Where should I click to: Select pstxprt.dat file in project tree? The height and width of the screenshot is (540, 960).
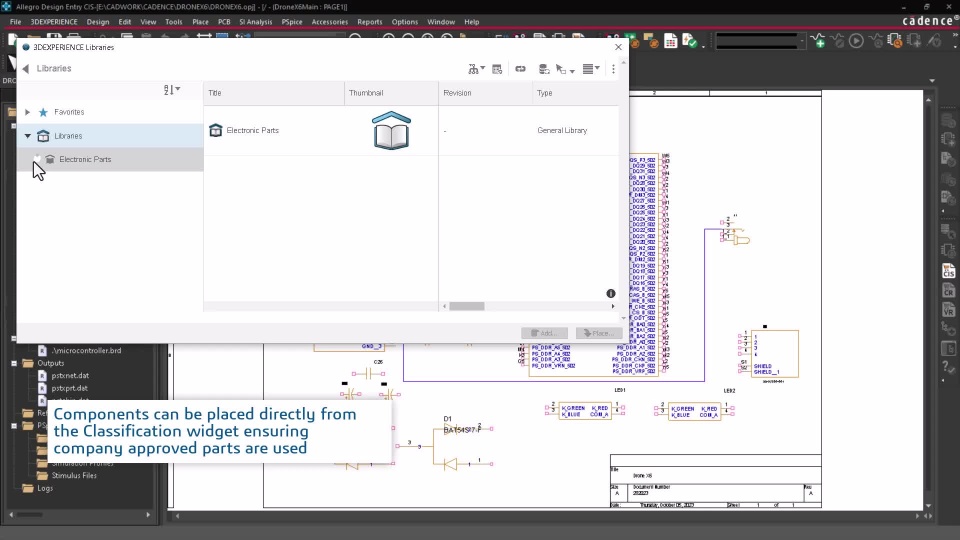pos(69,388)
